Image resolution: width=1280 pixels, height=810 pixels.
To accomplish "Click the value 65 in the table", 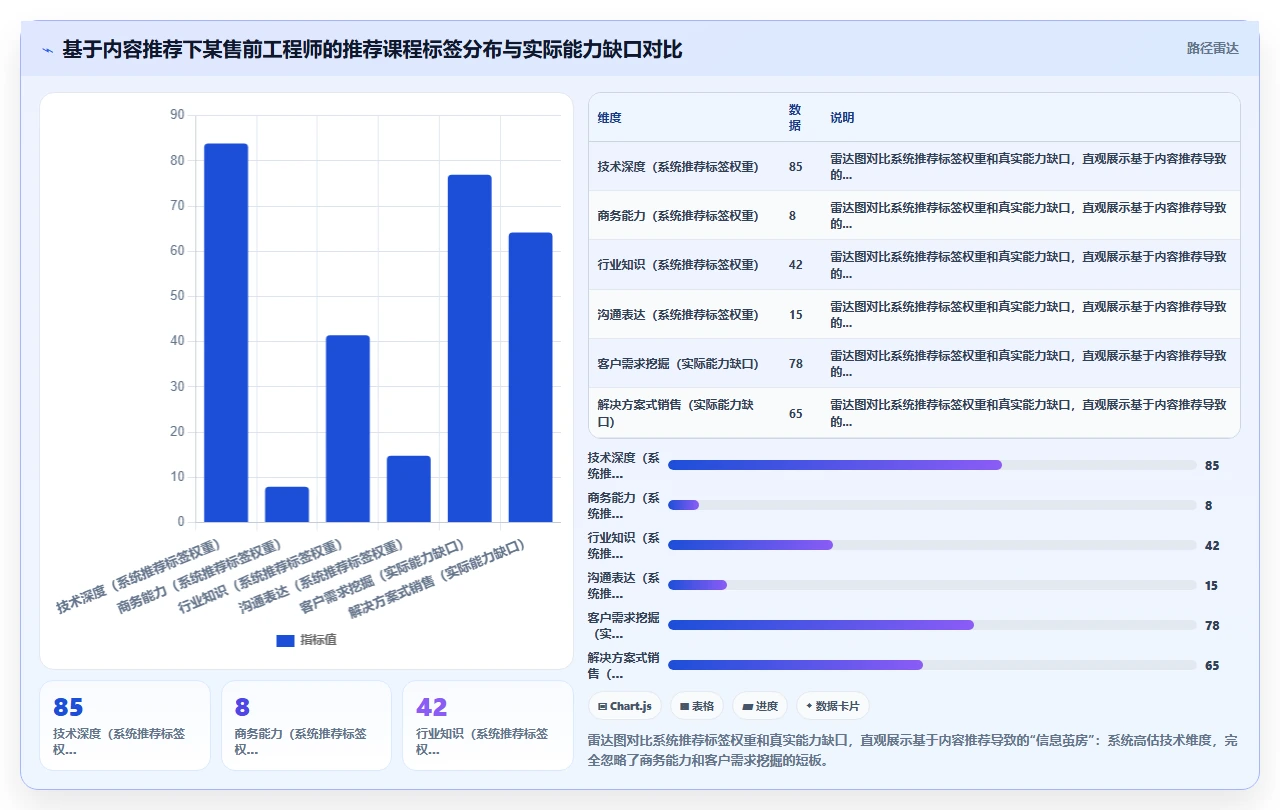I will click(795, 413).
